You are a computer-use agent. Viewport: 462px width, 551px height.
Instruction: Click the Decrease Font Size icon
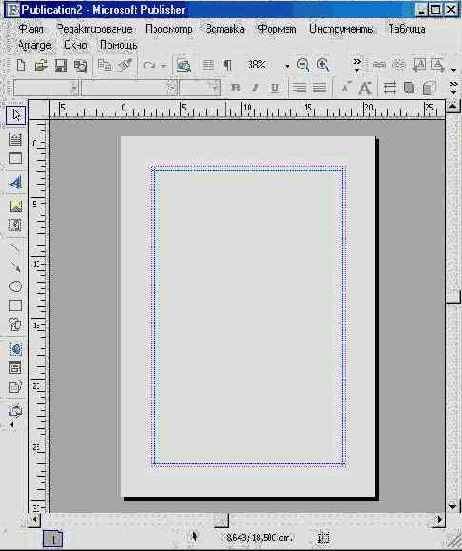[x=346, y=87]
